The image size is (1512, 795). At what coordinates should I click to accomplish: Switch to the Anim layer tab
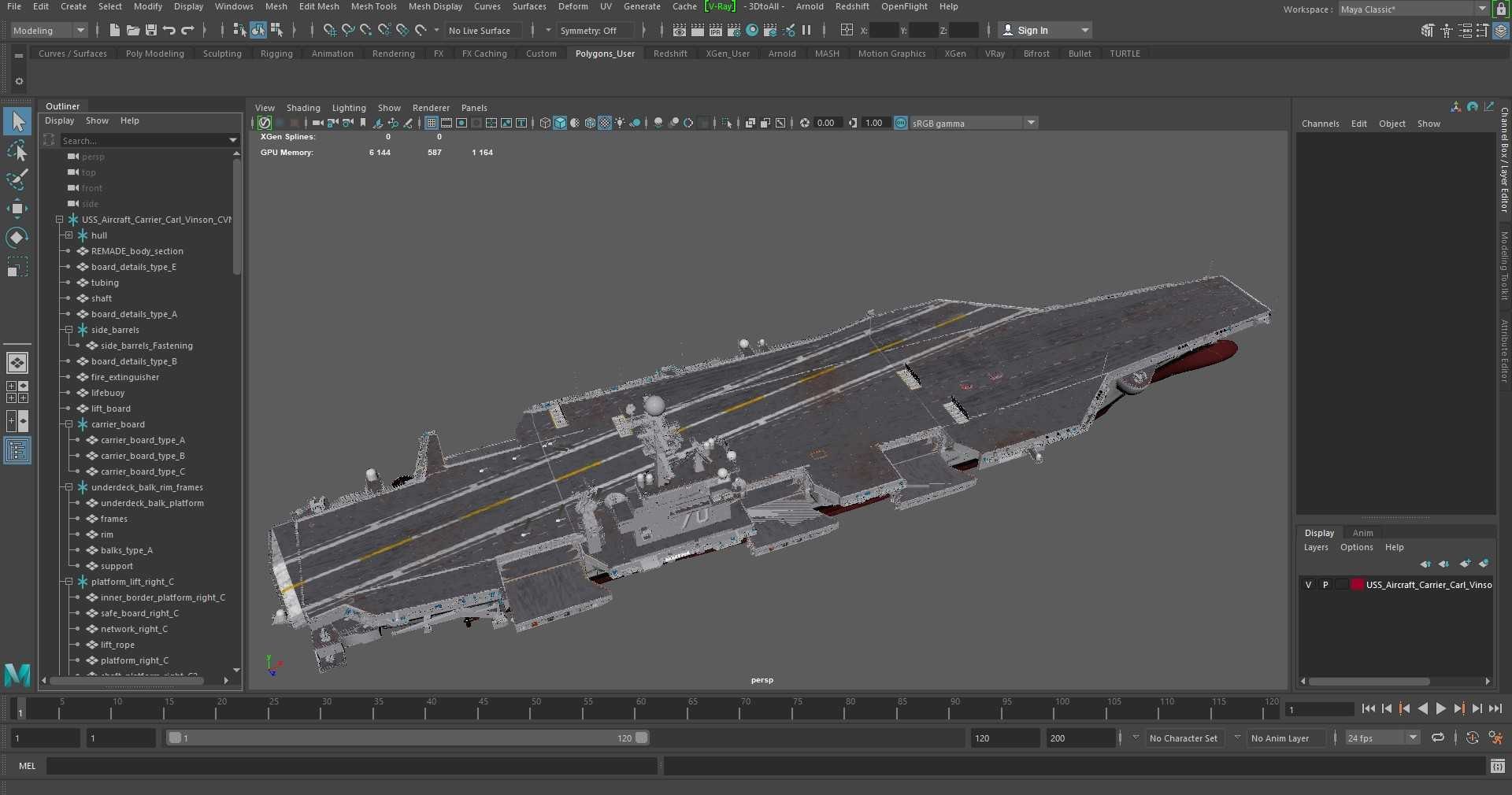tap(1363, 533)
